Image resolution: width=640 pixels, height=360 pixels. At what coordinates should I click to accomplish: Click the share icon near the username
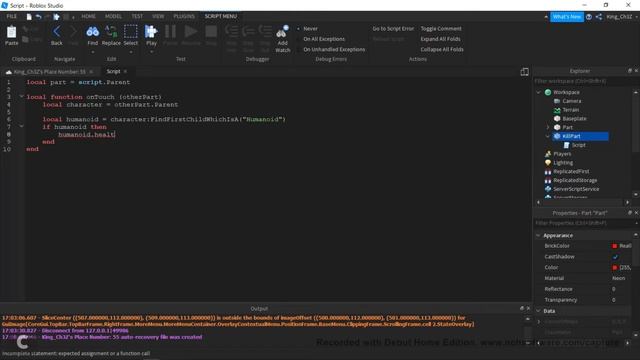(599, 17)
